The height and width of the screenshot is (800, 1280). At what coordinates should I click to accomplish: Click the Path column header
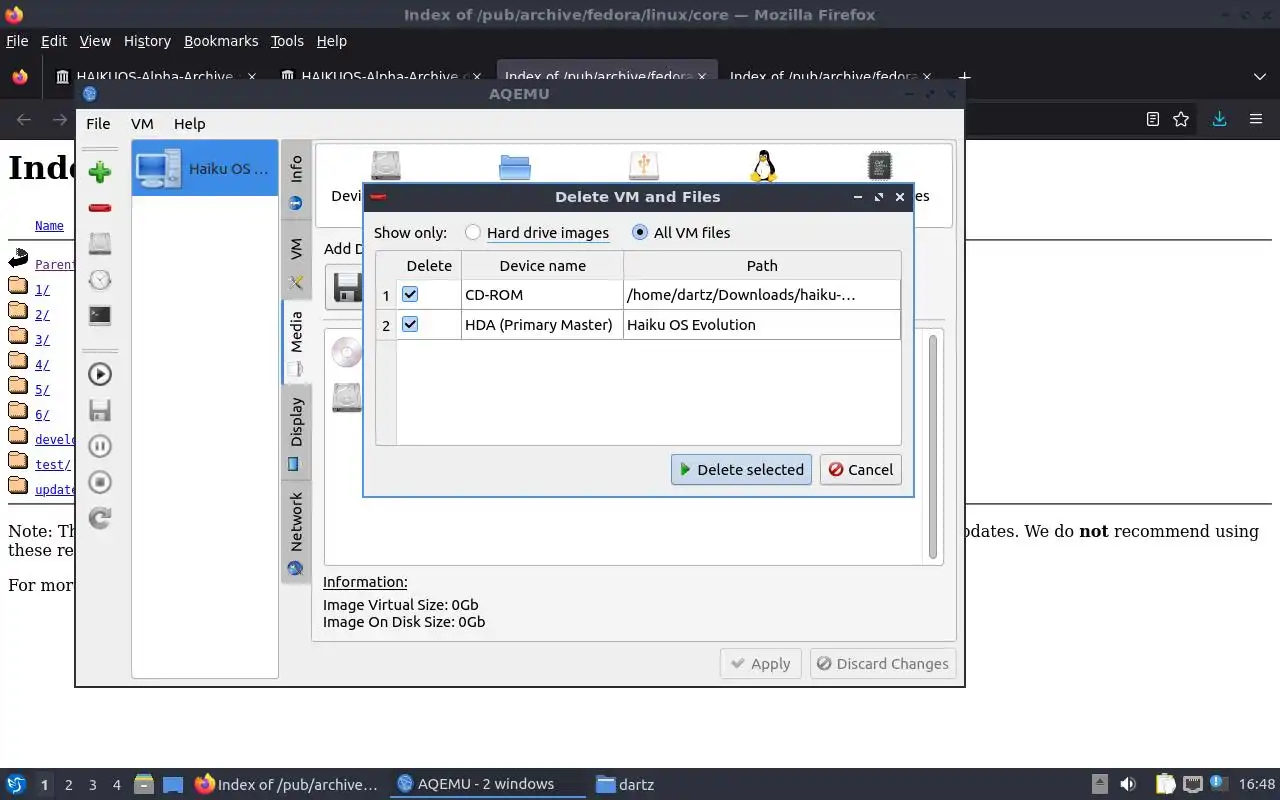(762, 265)
